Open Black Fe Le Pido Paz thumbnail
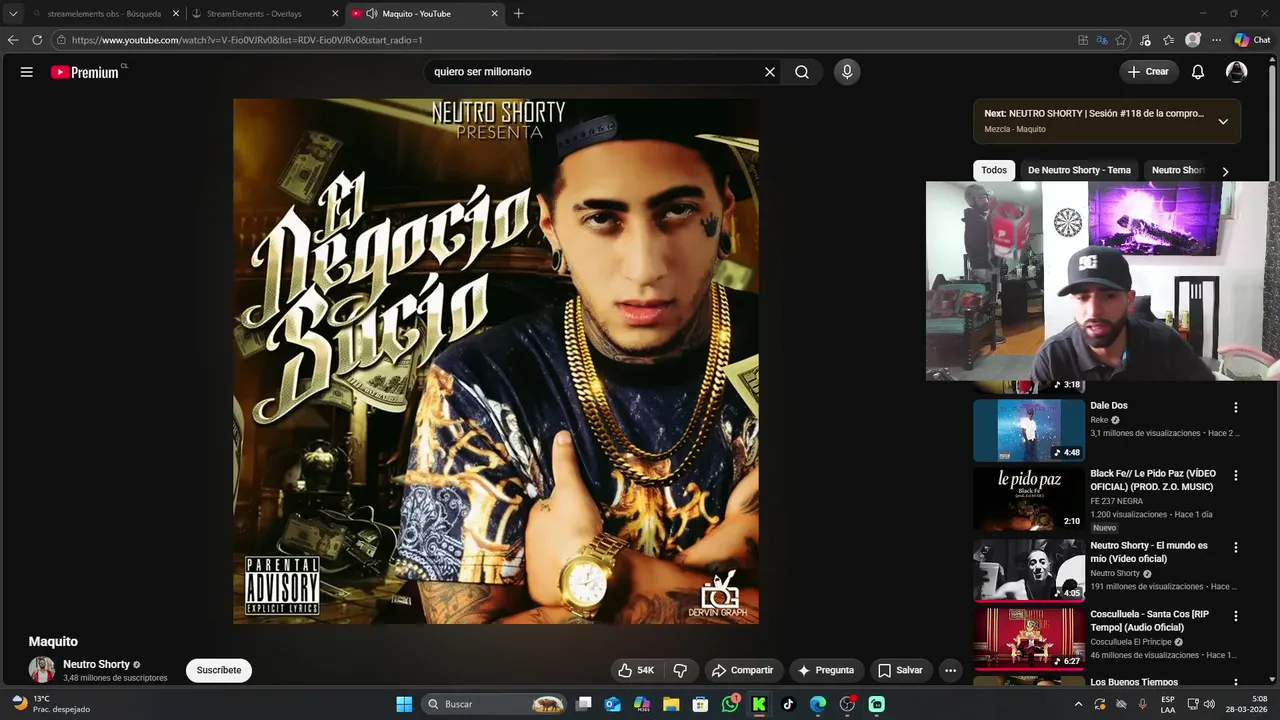 pyautogui.click(x=1029, y=499)
